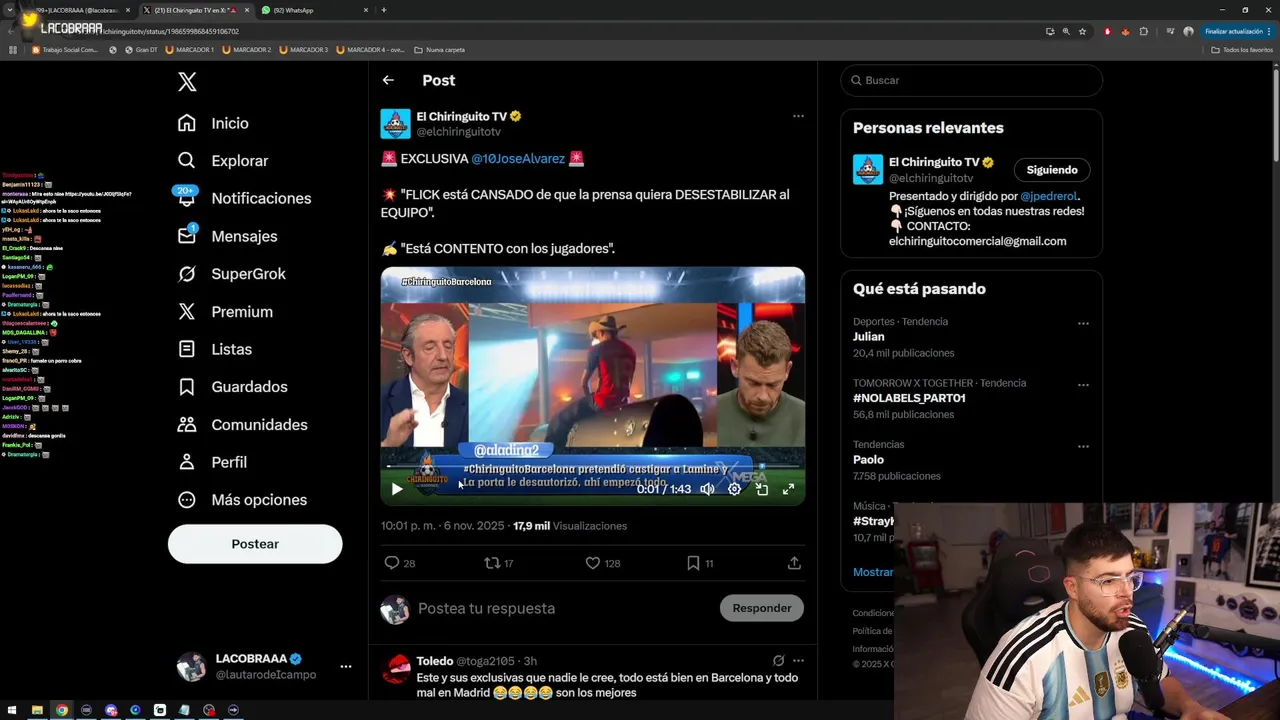Open File Explorer from the taskbar
1280x720 pixels.
(37, 710)
